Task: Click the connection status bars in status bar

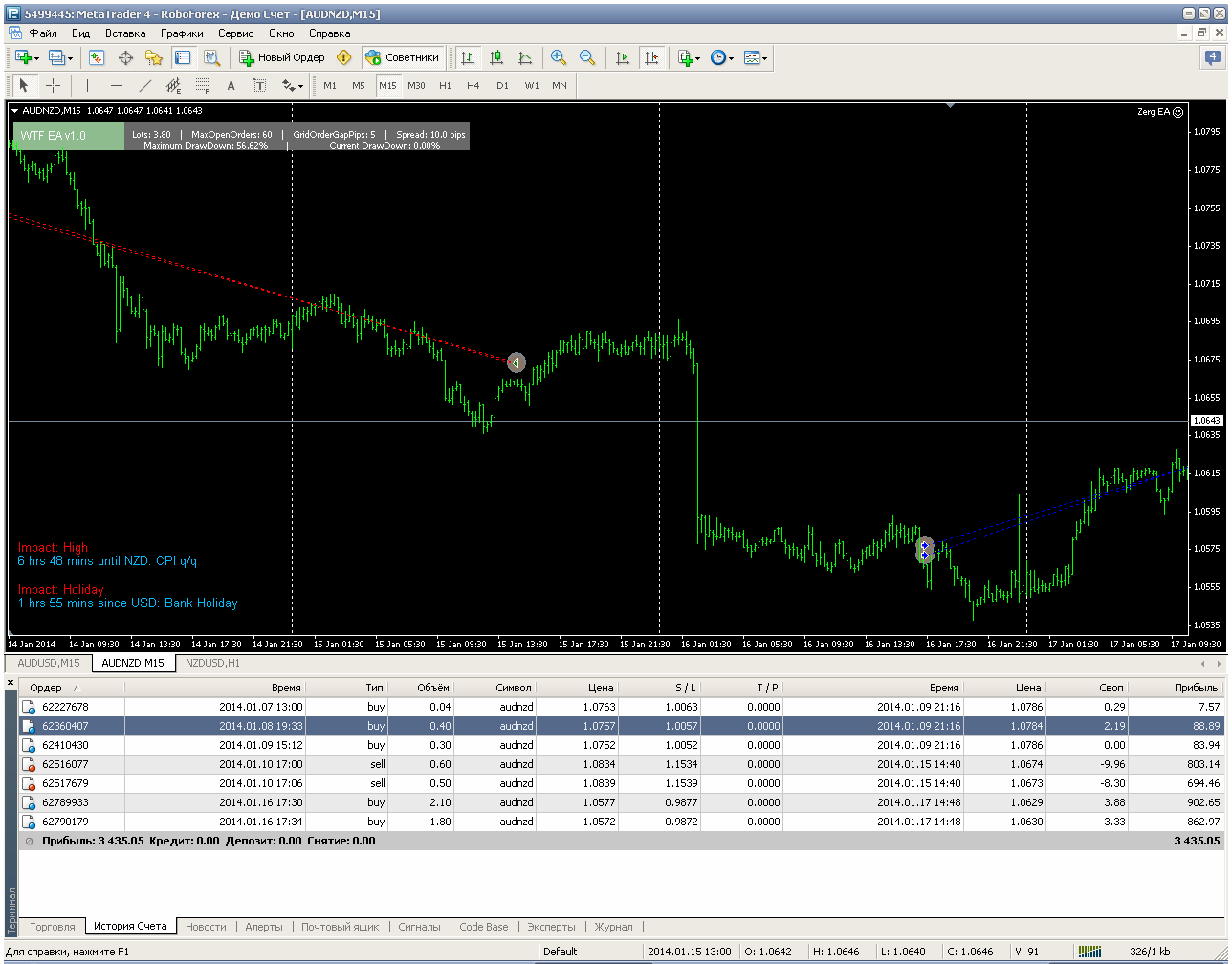Action: 1089,952
